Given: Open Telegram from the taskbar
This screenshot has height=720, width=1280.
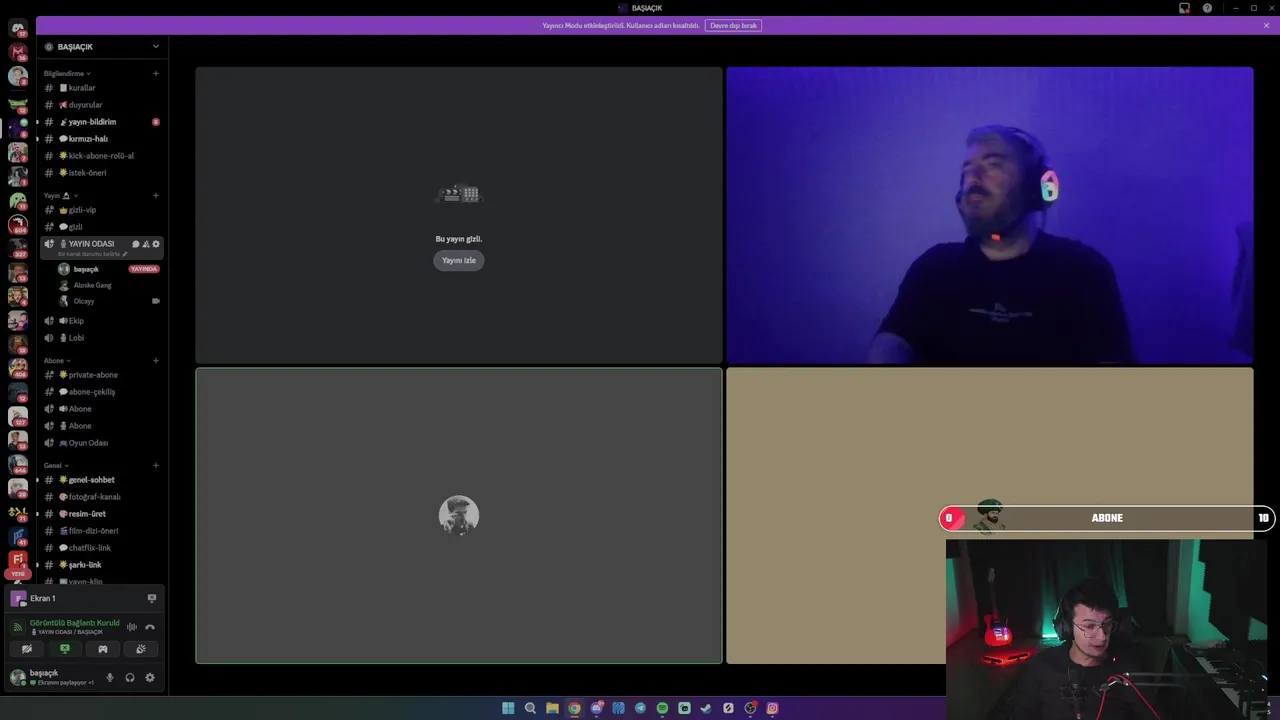Looking at the screenshot, I should [640, 708].
